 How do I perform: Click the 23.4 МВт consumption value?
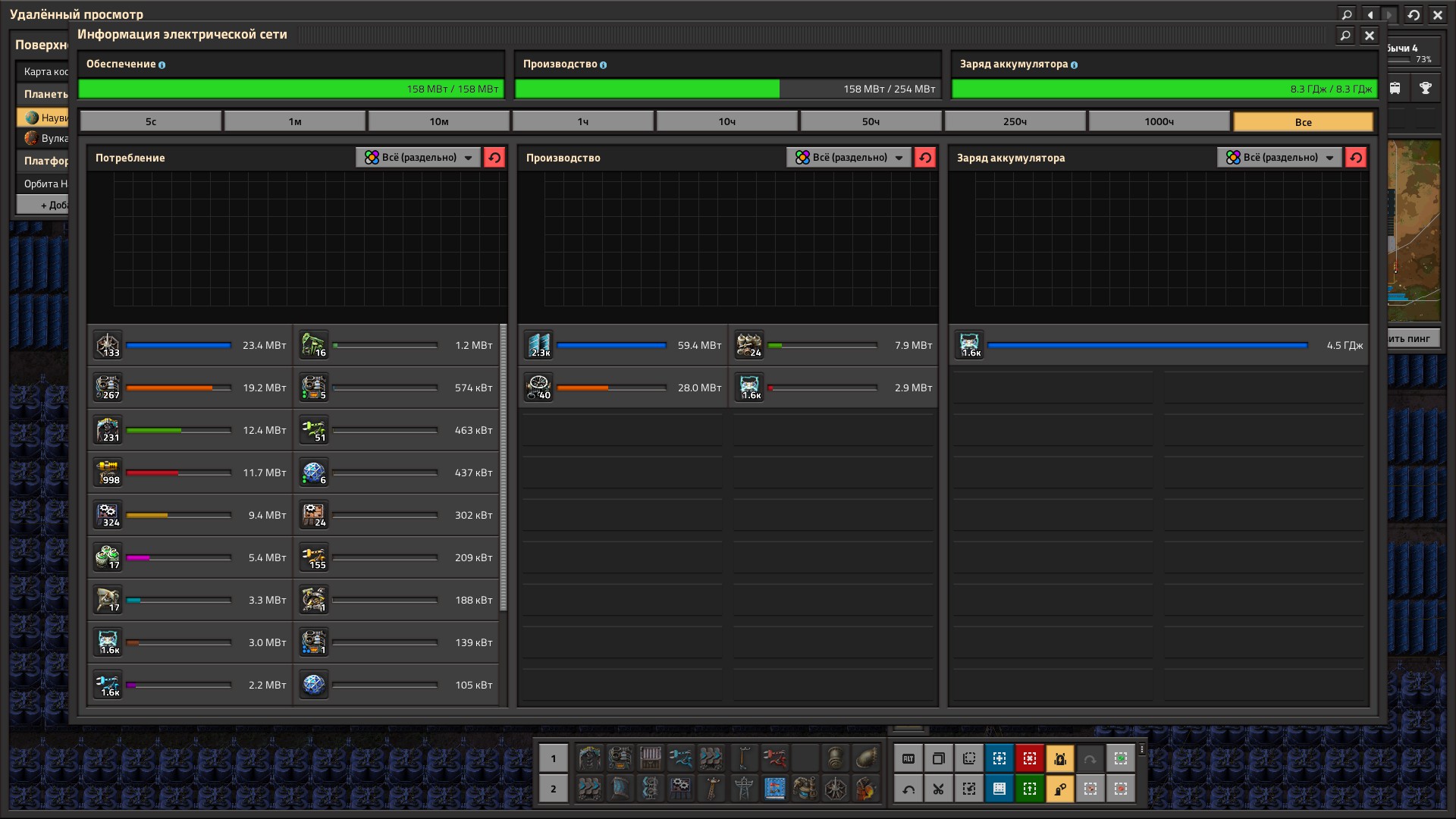(x=265, y=345)
